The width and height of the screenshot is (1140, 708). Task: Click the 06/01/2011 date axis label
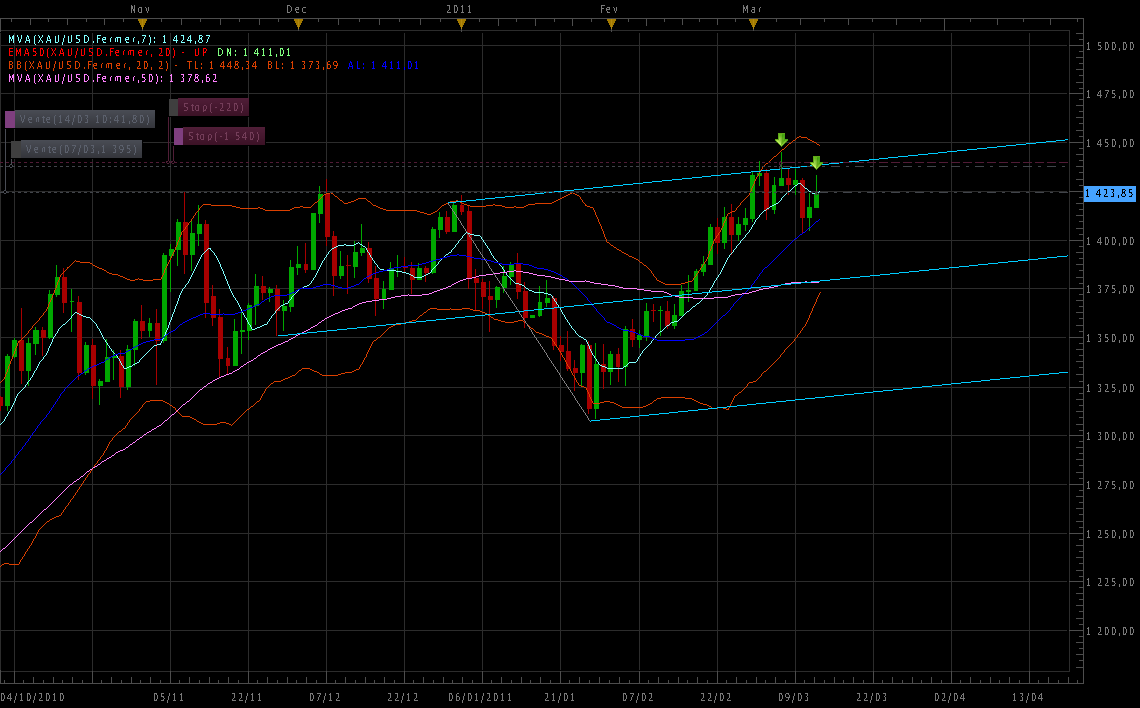480,696
